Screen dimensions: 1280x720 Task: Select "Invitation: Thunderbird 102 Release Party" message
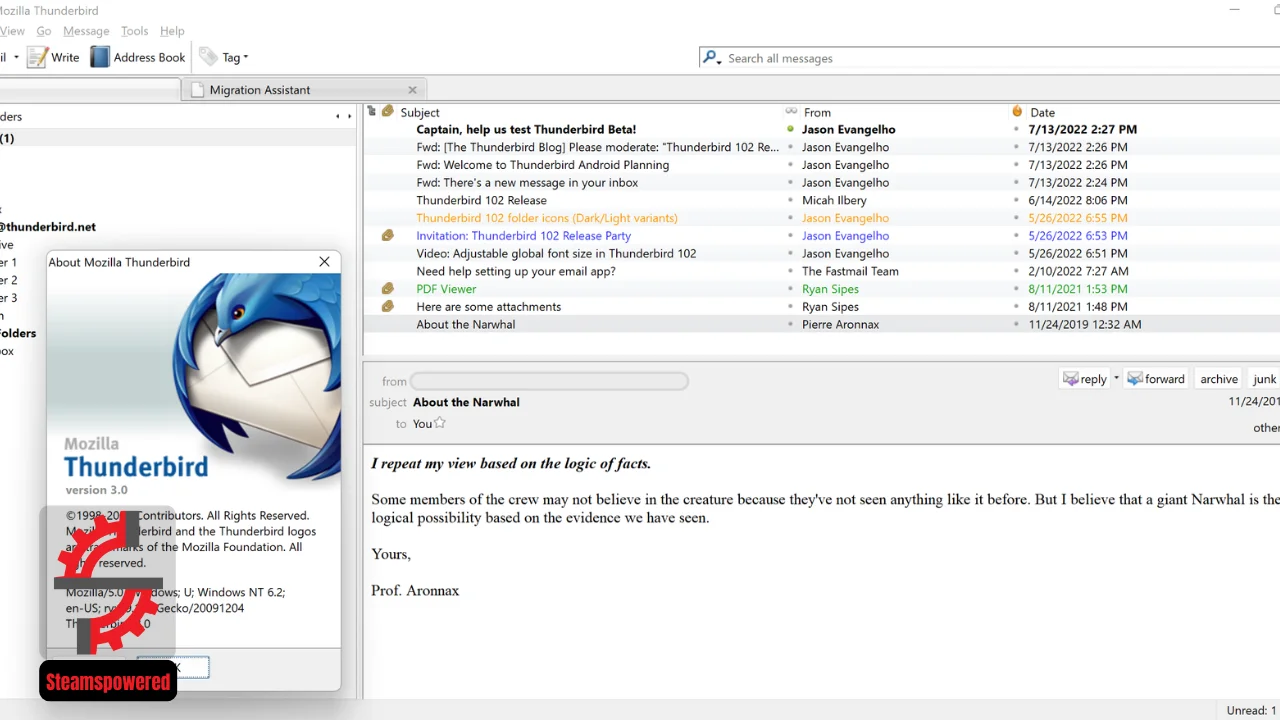click(x=523, y=236)
